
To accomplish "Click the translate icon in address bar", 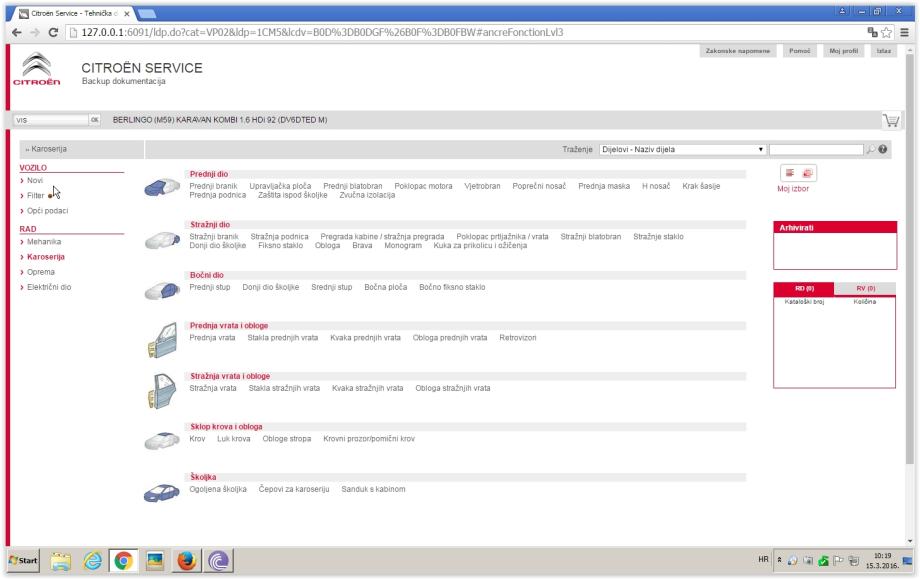I will point(872,32).
